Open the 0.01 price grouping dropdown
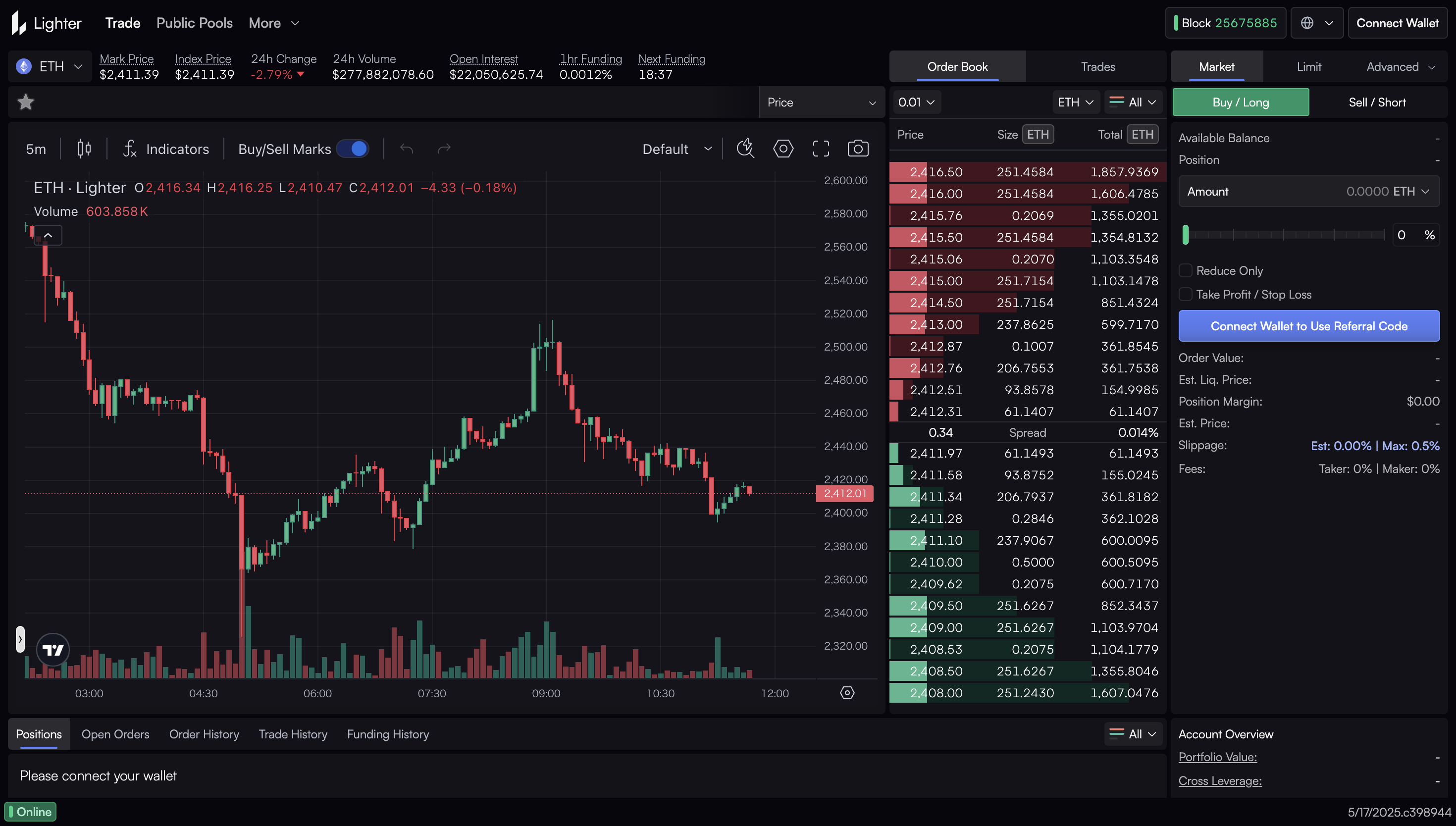1456x826 pixels. 916,102
